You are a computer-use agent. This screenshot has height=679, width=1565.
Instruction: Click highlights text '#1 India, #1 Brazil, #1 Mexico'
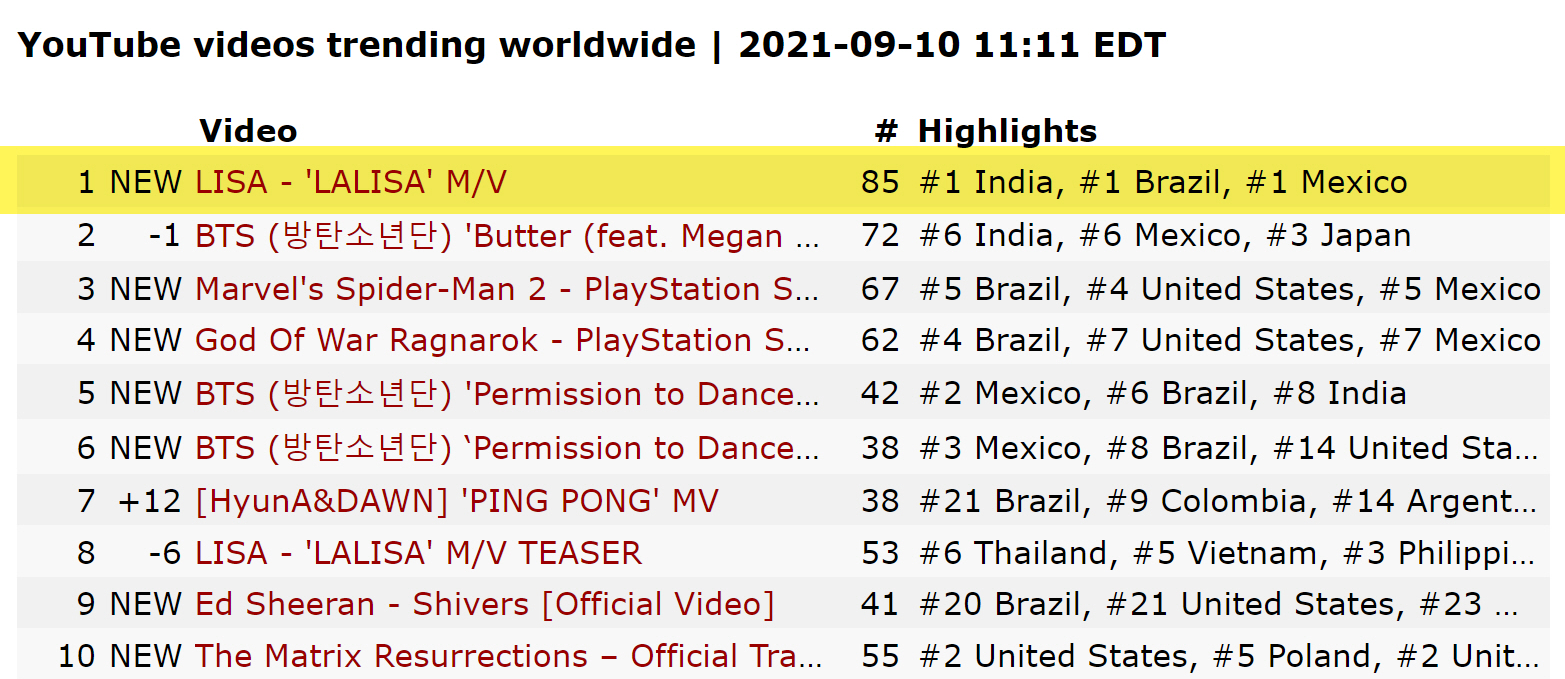click(x=1163, y=182)
